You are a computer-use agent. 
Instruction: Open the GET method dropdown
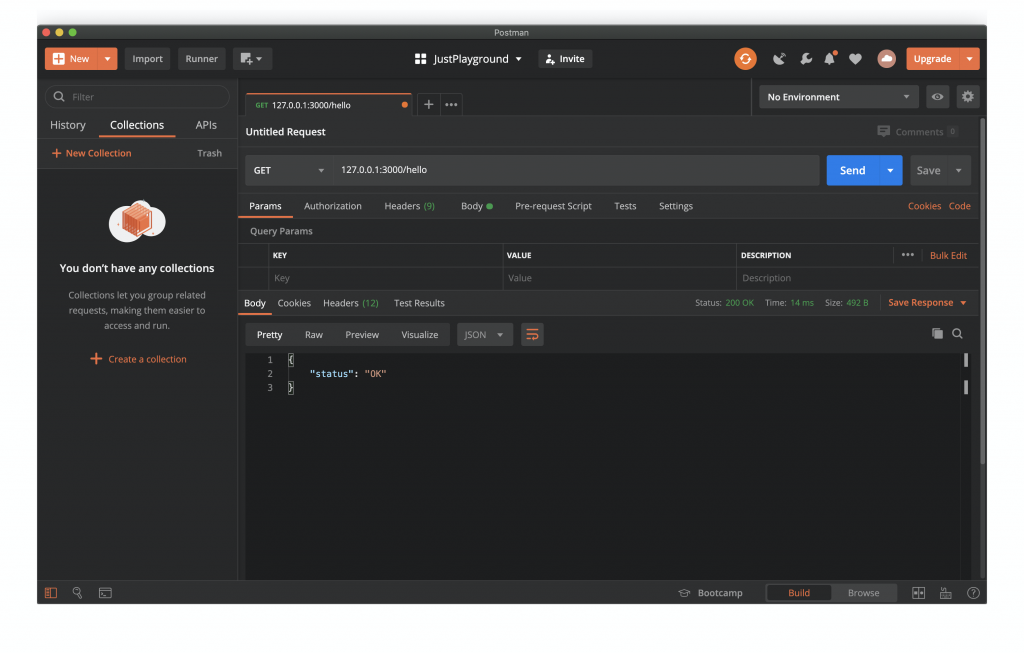point(289,170)
